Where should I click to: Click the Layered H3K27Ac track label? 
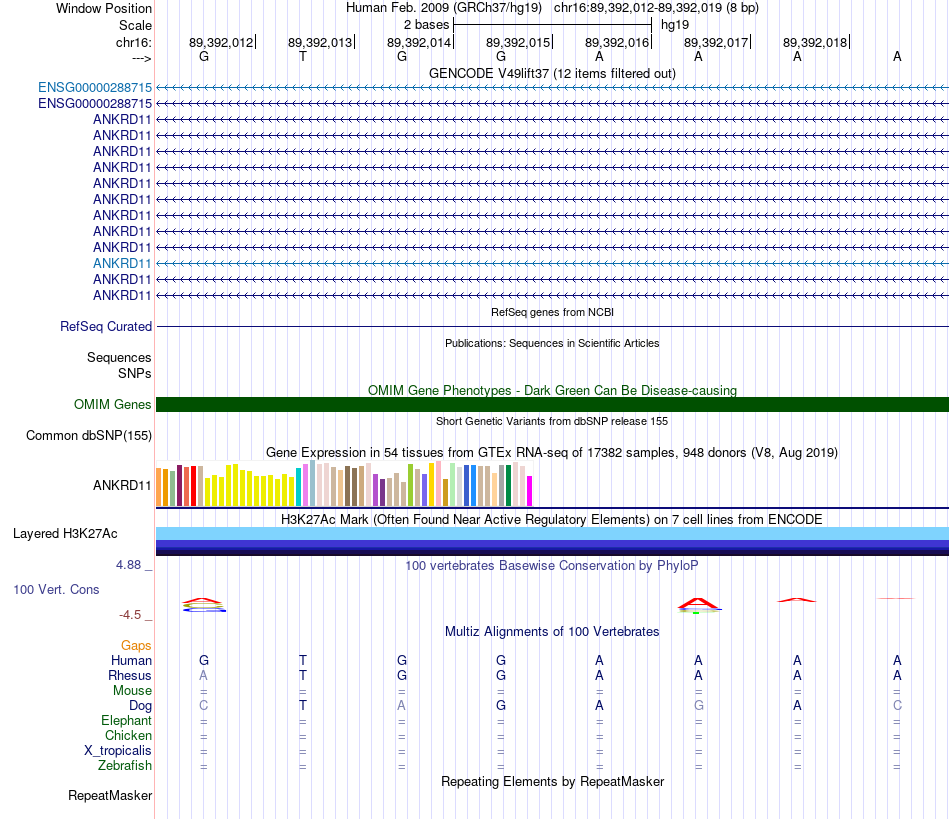(65, 534)
